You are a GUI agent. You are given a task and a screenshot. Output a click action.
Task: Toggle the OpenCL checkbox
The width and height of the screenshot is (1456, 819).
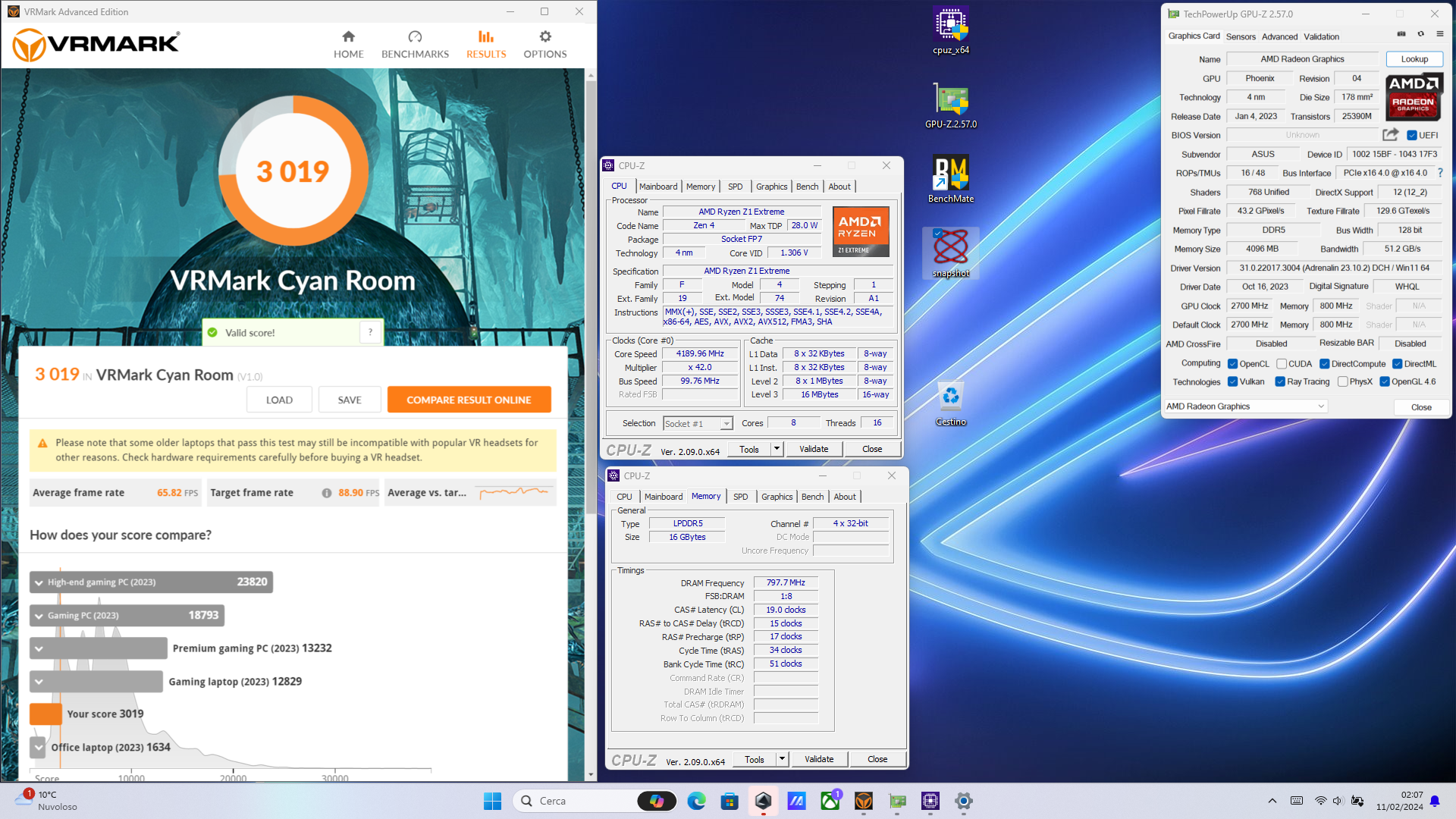(1233, 364)
